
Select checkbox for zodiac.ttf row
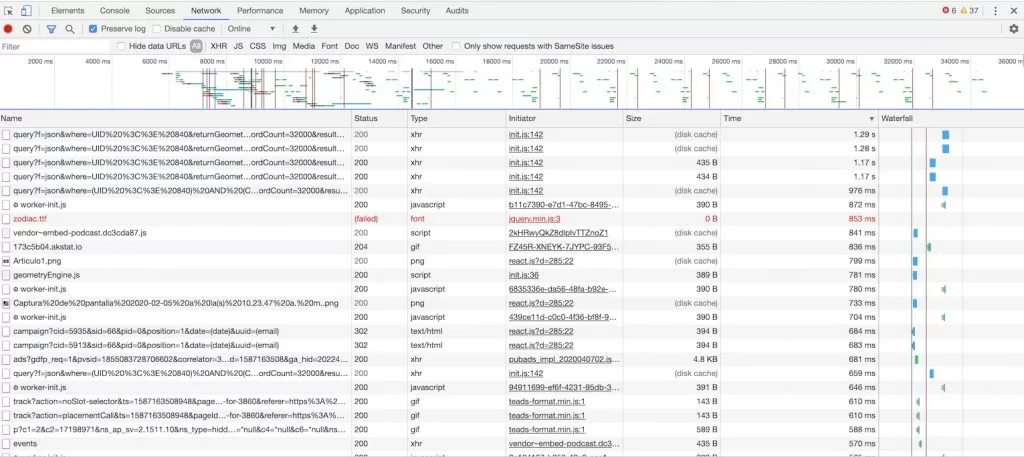click(6, 219)
